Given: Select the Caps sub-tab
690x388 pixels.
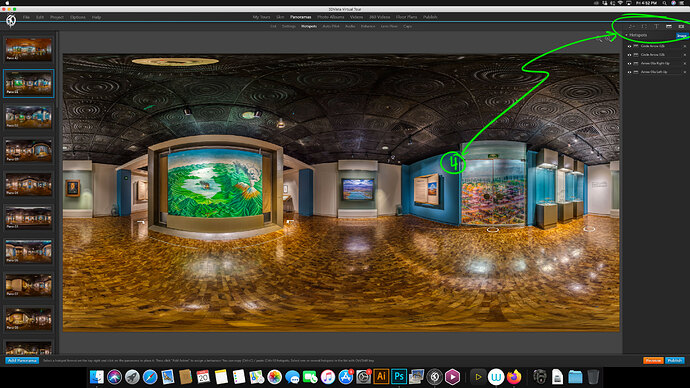Looking at the screenshot, I should (x=407, y=26).
